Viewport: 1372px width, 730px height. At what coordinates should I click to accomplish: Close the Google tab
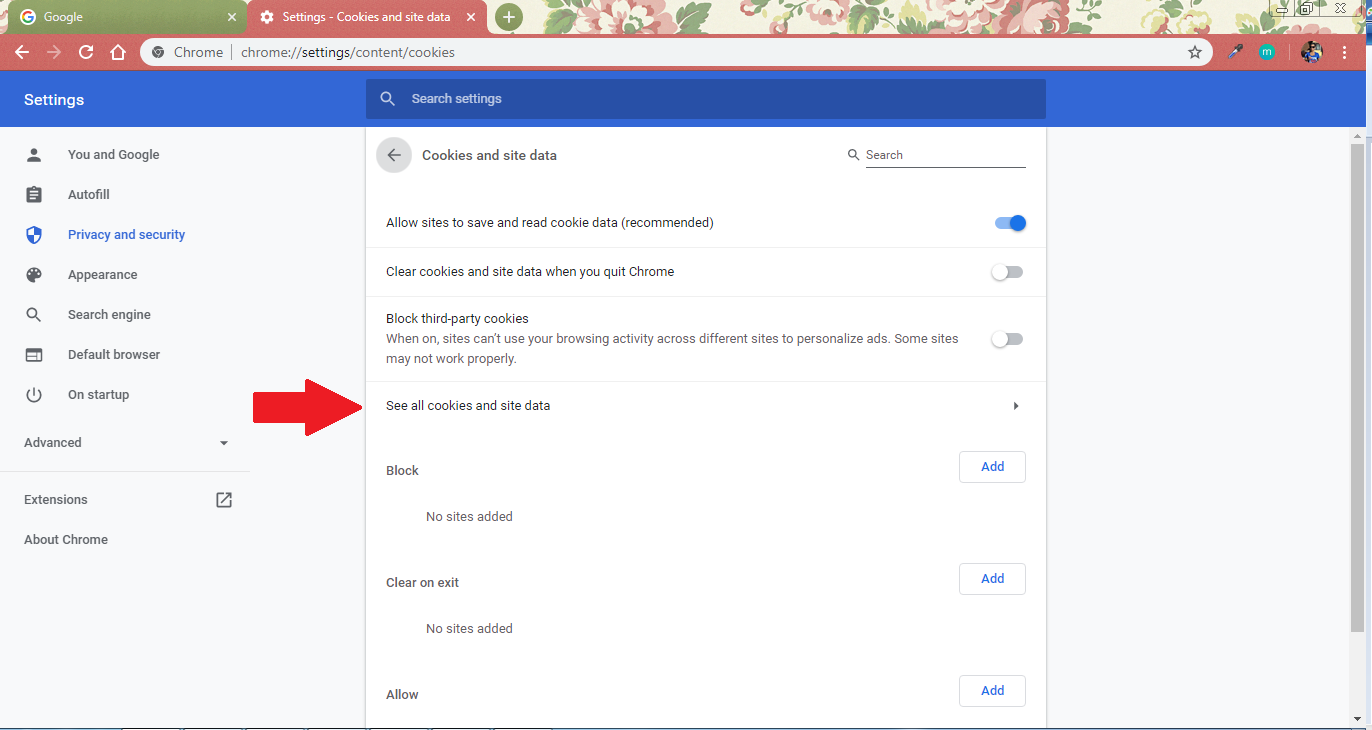232,17
